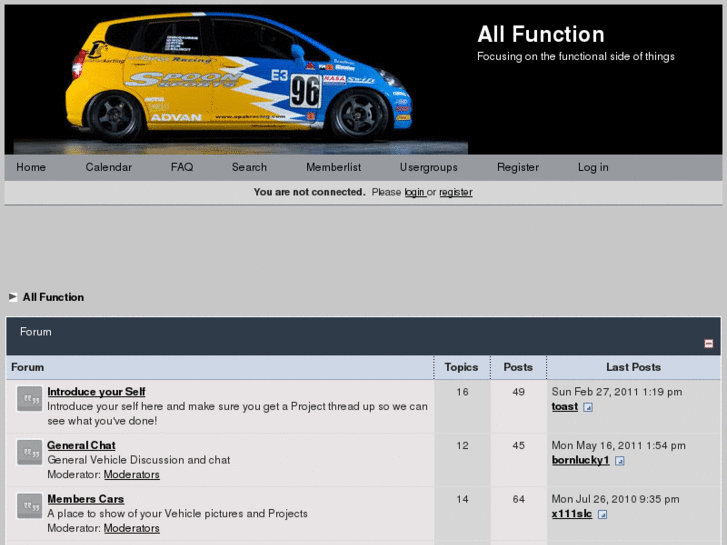Open the Register menu item
This screenshot has height=545, width=727.
(x=518, y=167)
